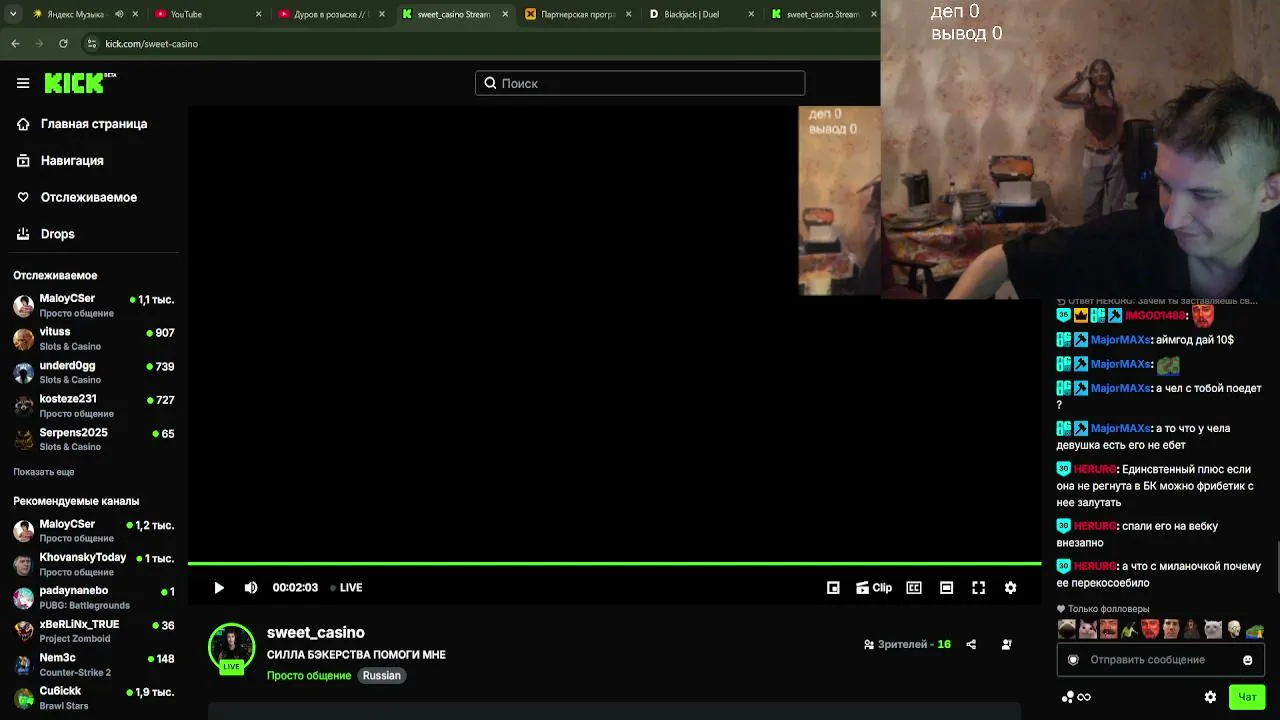Mute the stream volume

(x=251, y=588)
